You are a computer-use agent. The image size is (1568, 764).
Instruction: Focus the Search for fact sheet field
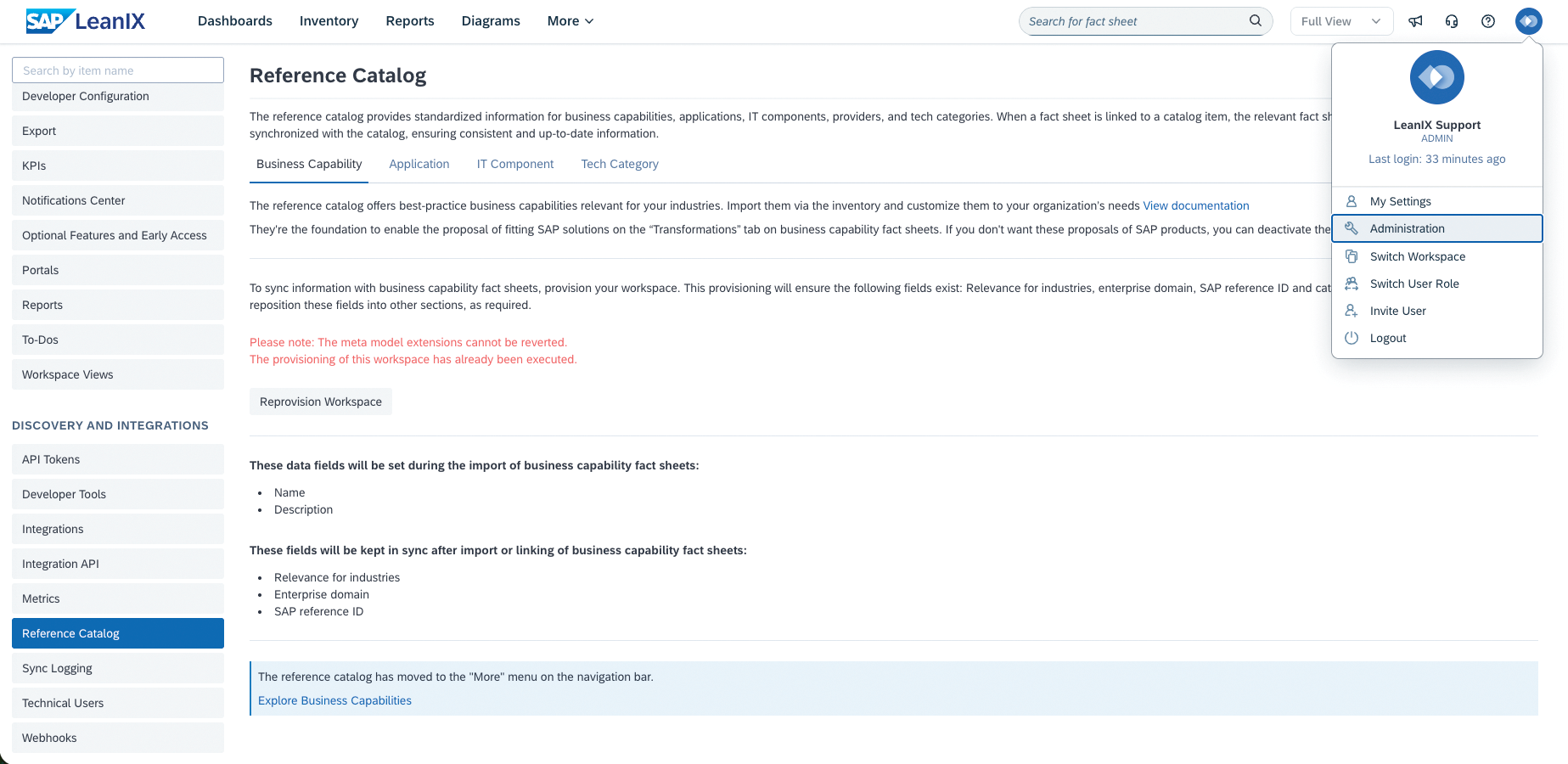1145,21
